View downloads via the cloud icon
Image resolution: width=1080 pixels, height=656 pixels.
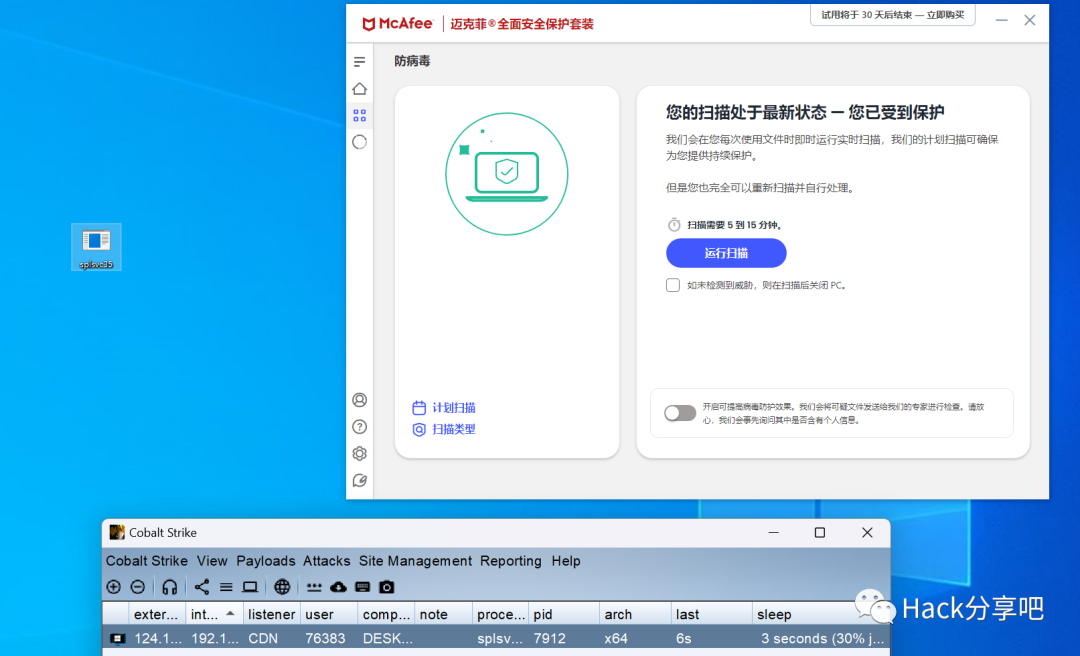[339, 587]
